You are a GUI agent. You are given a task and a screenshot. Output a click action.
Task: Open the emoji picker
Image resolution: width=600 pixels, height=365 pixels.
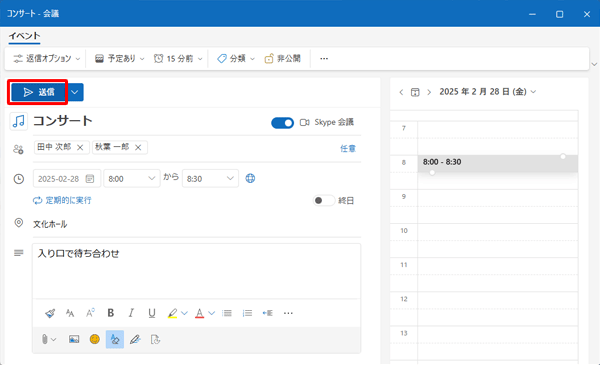click(95, 339)
